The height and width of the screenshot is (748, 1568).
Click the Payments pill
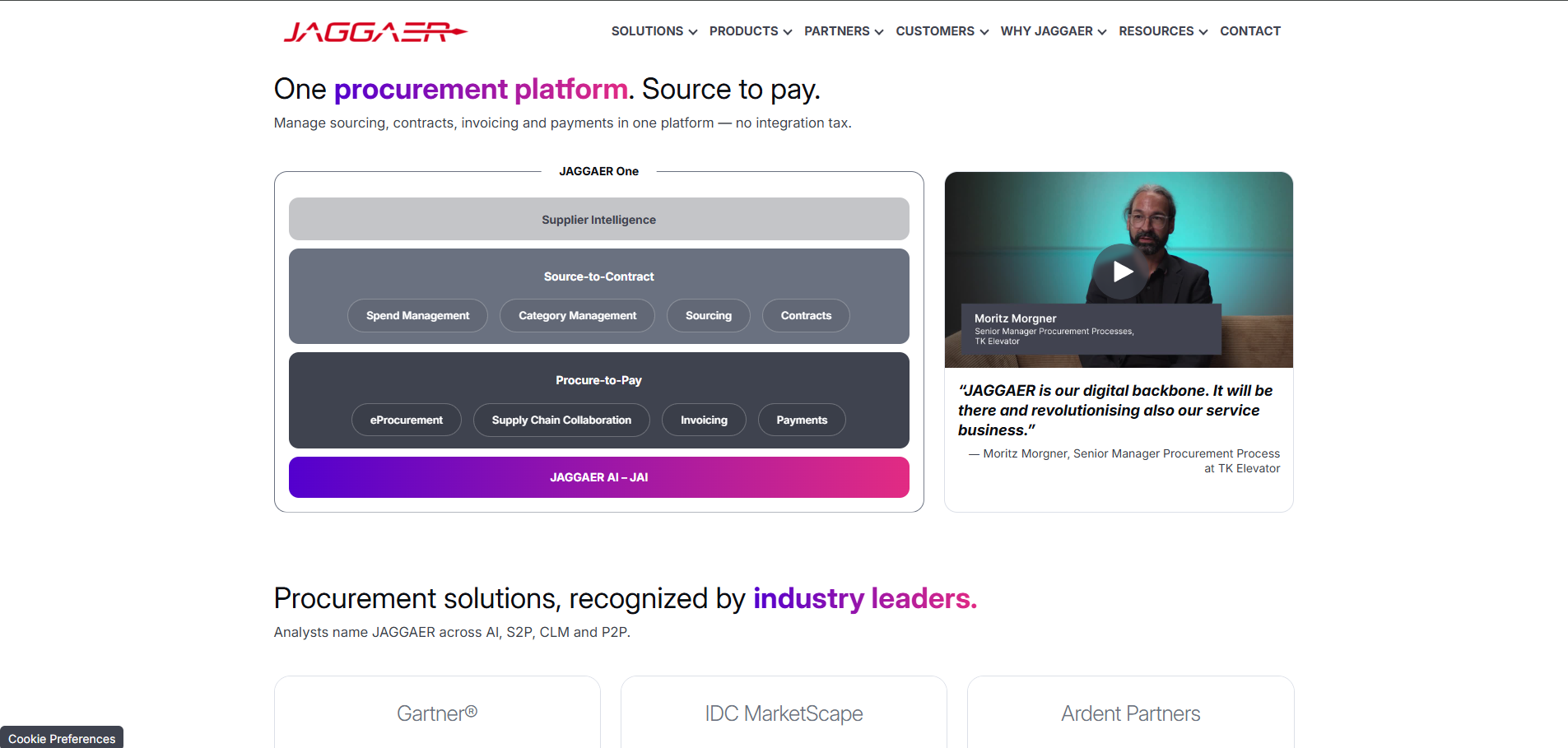tap(802, 420)
